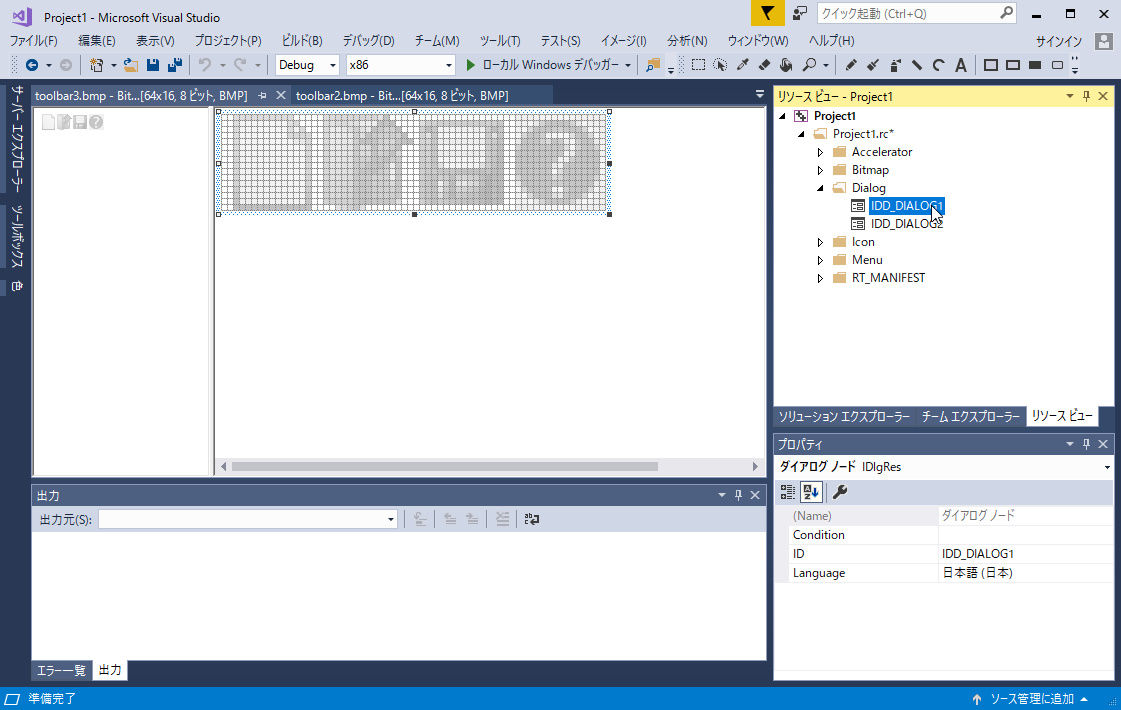
Task: Click the undo arrow icon
Action: click(205, 65)
